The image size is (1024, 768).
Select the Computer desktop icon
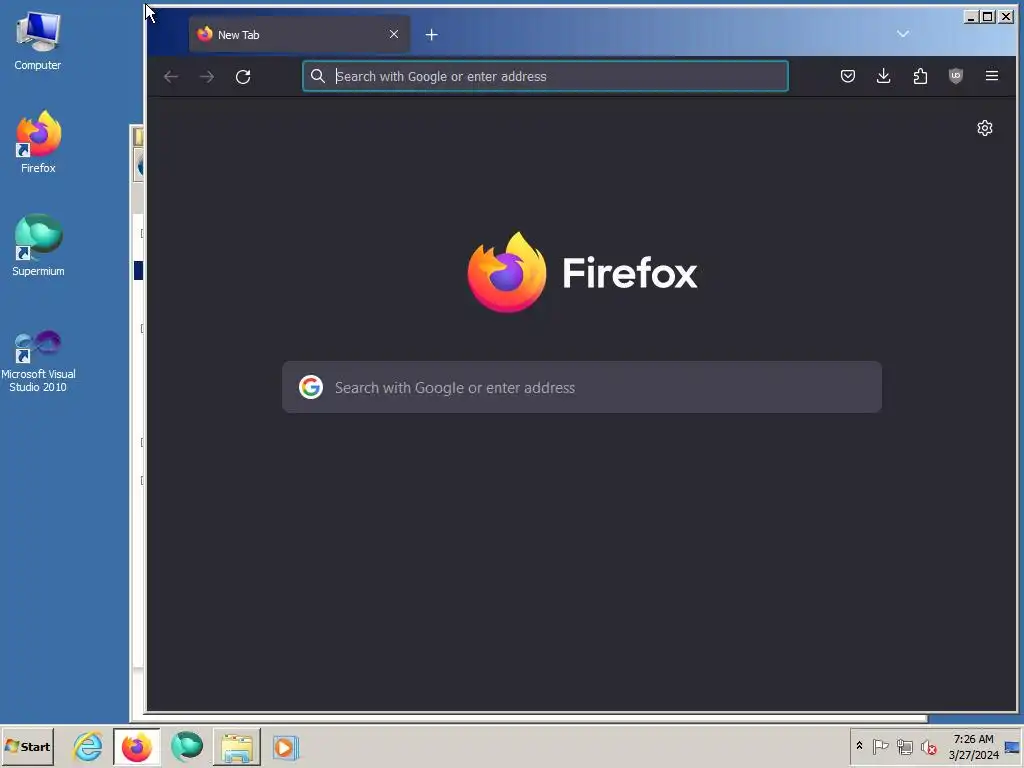(38, 40)
